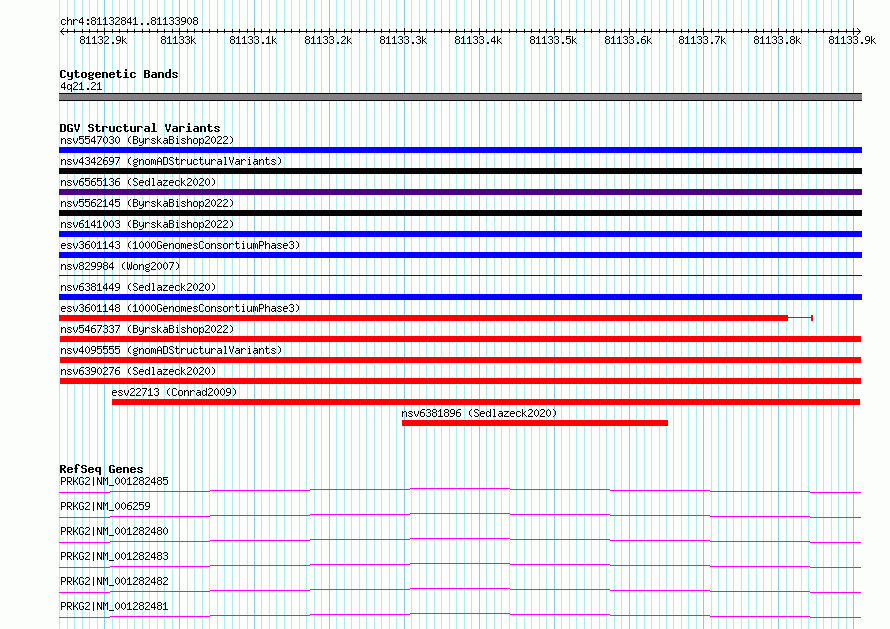Open transcript PRKG2|NM_001282482 label

(x=115, y=581)
